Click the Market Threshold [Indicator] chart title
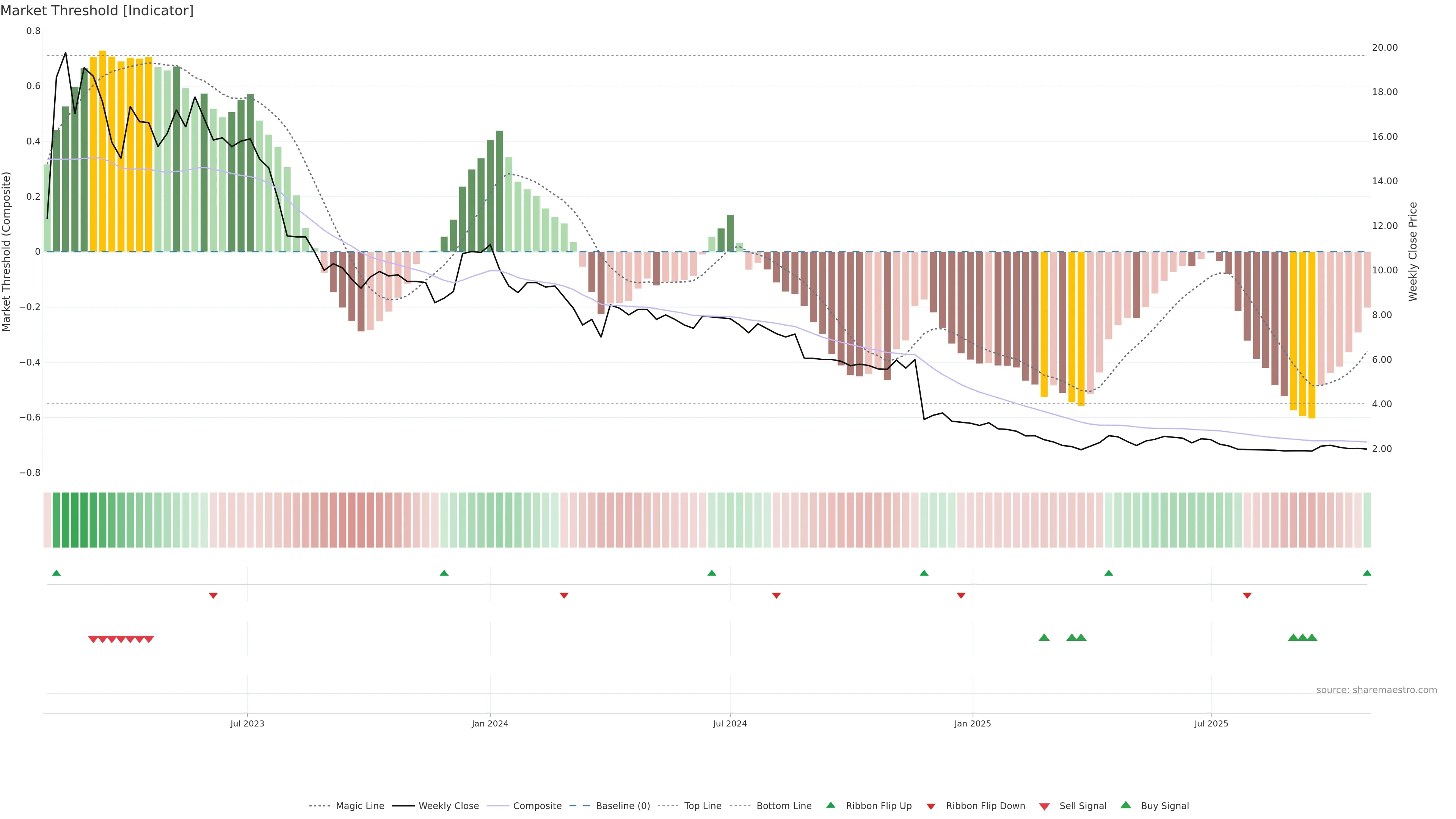The width and height of the screenshot is (1456, 819). 97,11
